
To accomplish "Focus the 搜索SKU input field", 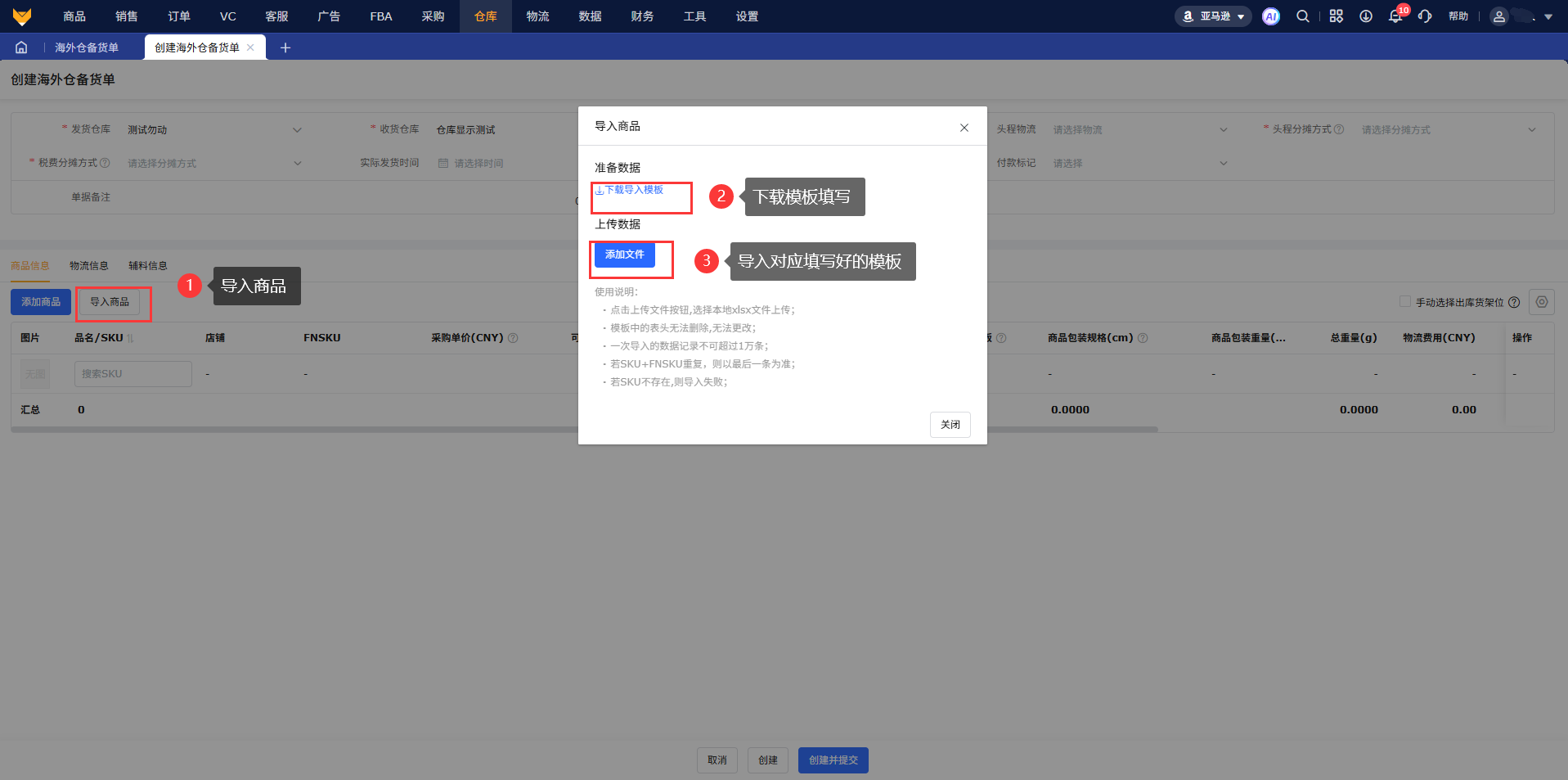I will tap(133, 374).
